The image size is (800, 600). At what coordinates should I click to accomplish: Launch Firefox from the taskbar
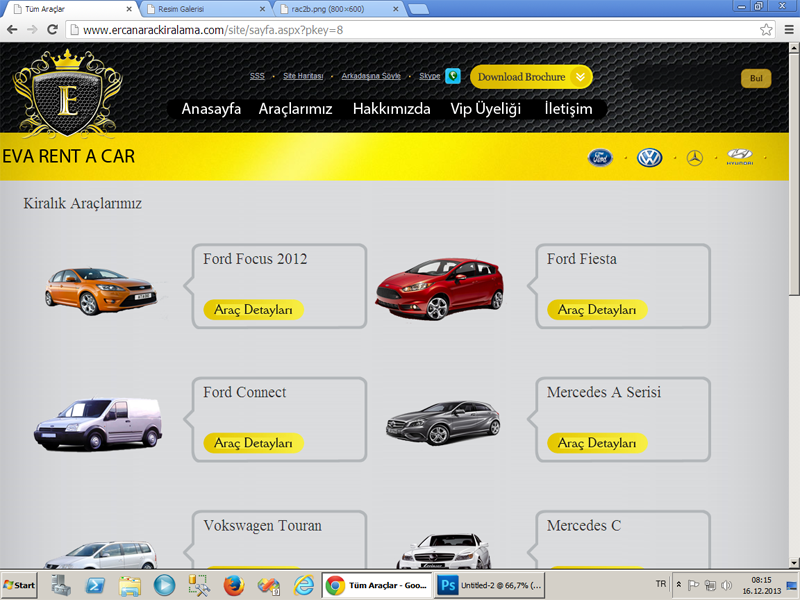click(x=234, y=585)
